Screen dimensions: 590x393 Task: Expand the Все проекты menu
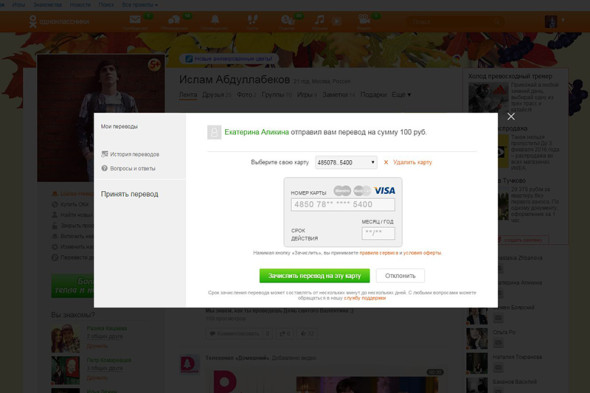pyautogui.click(x=140, y=5)
